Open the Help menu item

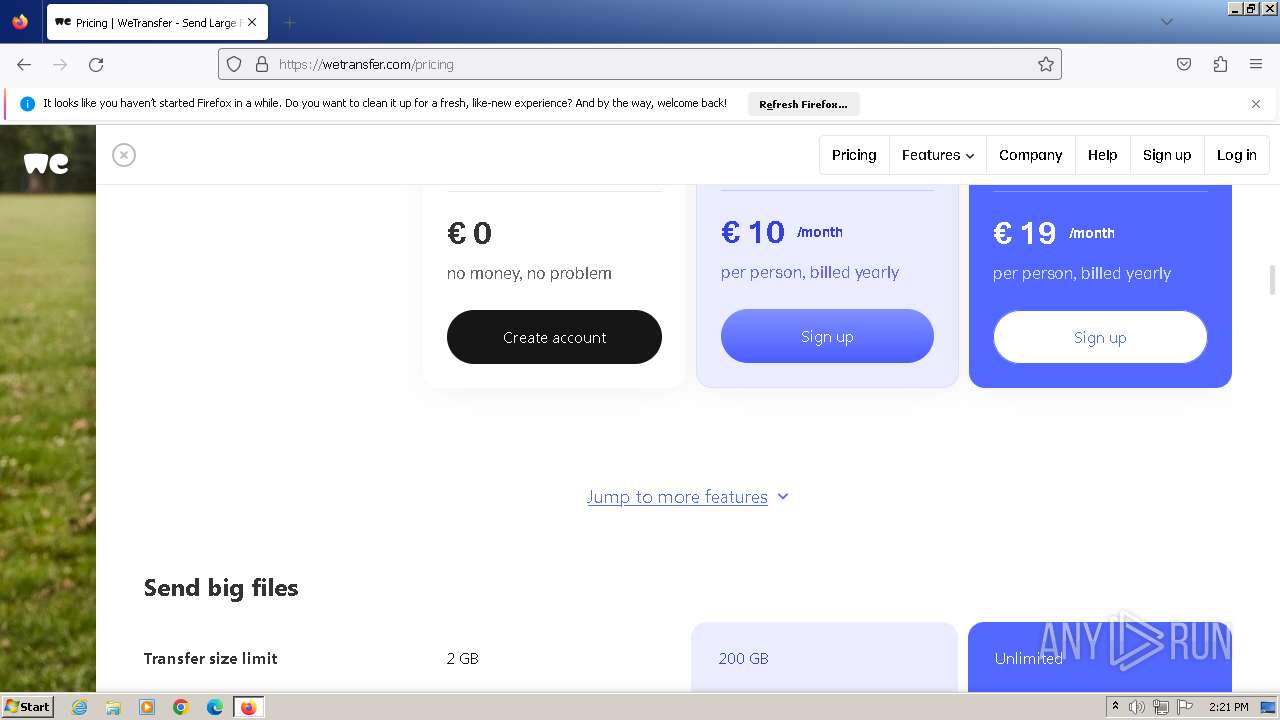(1103, 155)
